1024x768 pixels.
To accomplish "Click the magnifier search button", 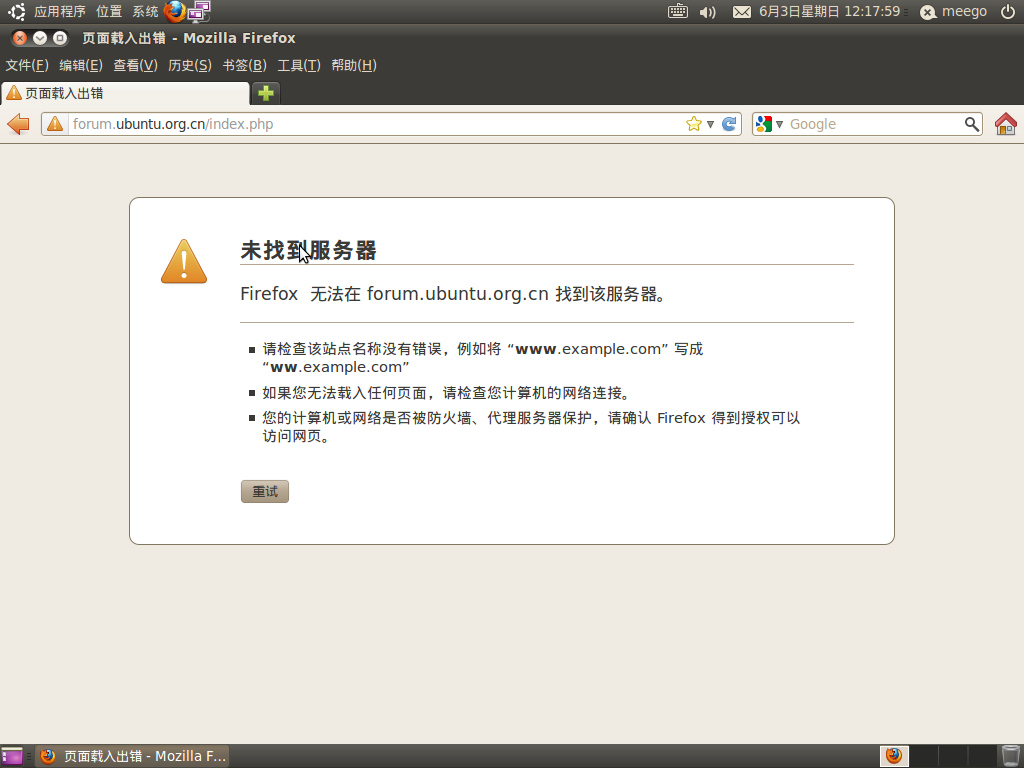I will pos(972,123).
